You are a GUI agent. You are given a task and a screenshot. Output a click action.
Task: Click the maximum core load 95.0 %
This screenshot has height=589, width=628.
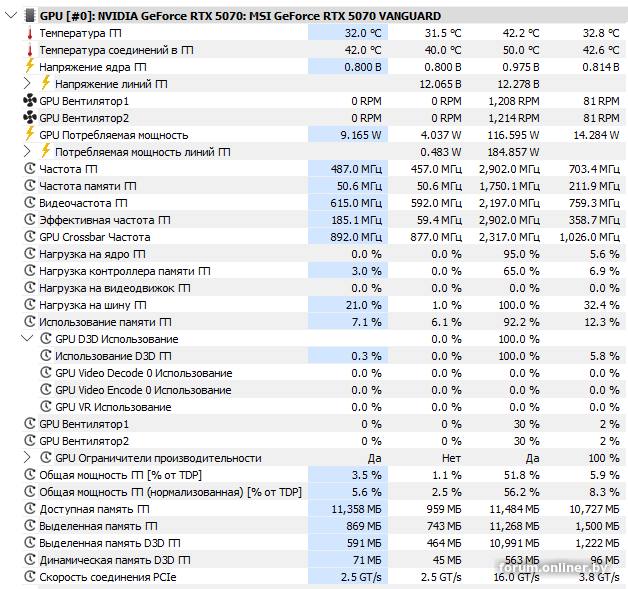tap(521, 254)
